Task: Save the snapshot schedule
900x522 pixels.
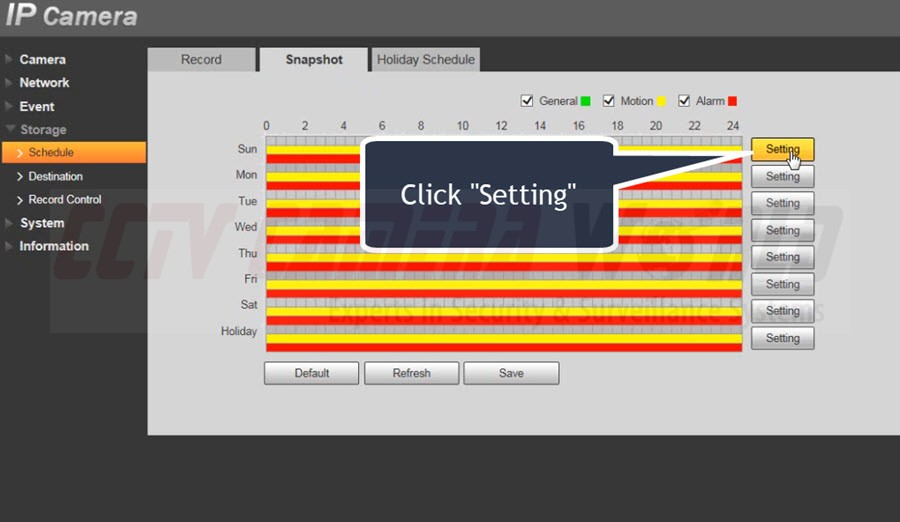Action: coord(511,373)
